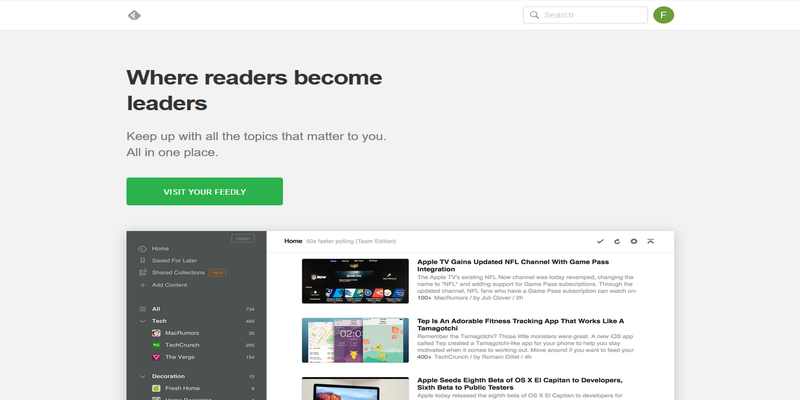Click the All feeds list icon
The width and height of the screenshot is (800, 400).
coord(142,309)
